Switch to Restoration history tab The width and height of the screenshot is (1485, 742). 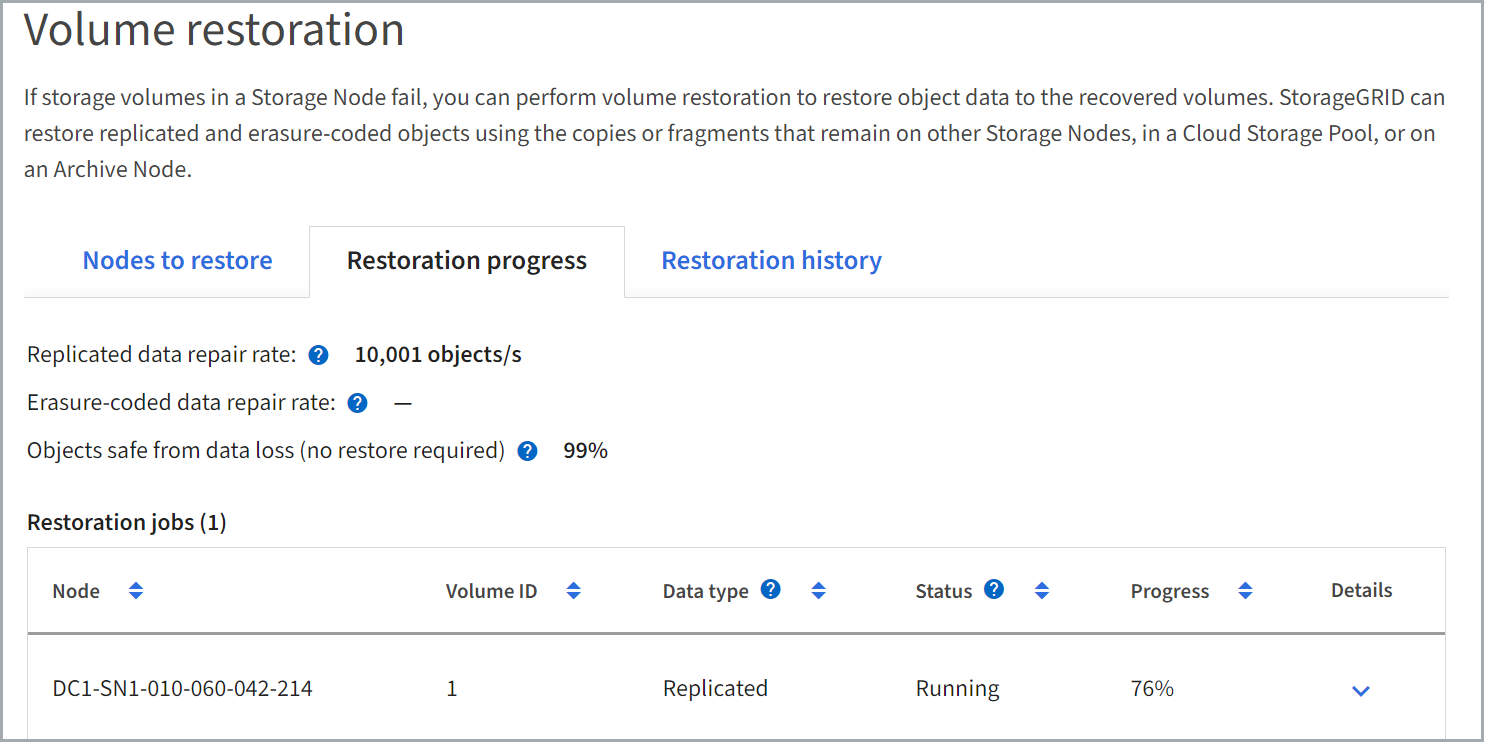click(771, 261)
